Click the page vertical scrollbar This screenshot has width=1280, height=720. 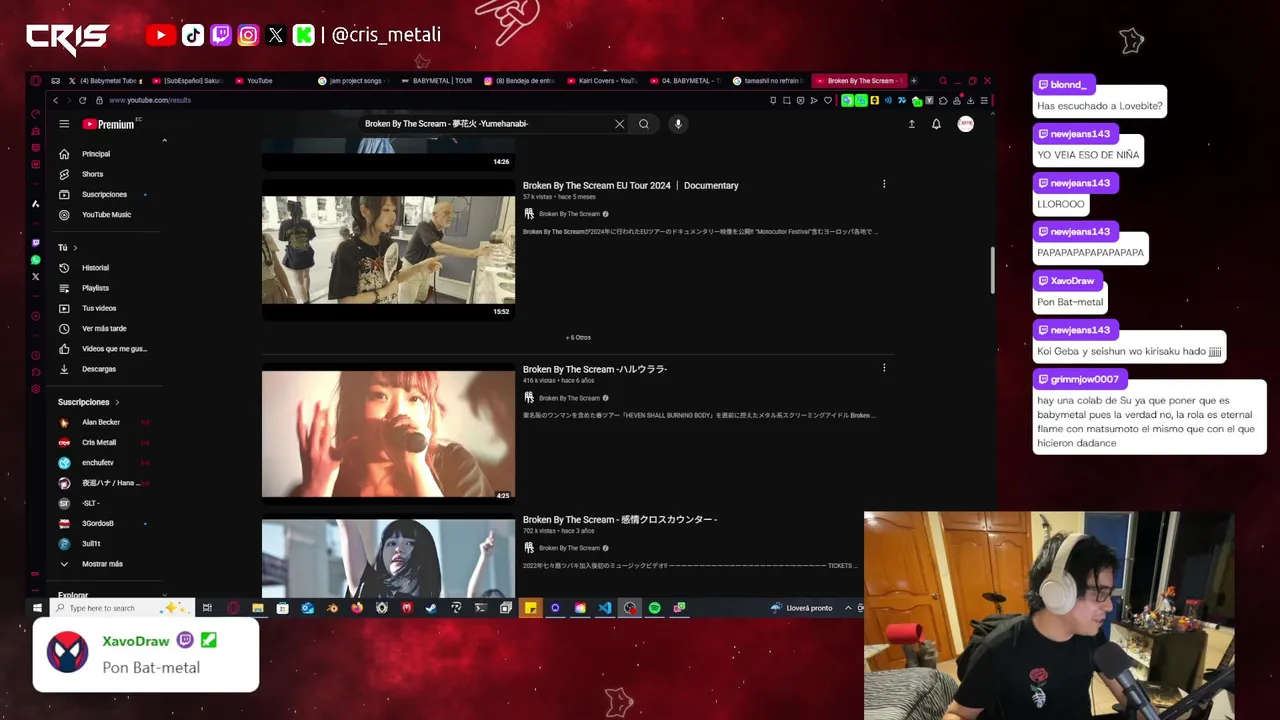point(992,270)
